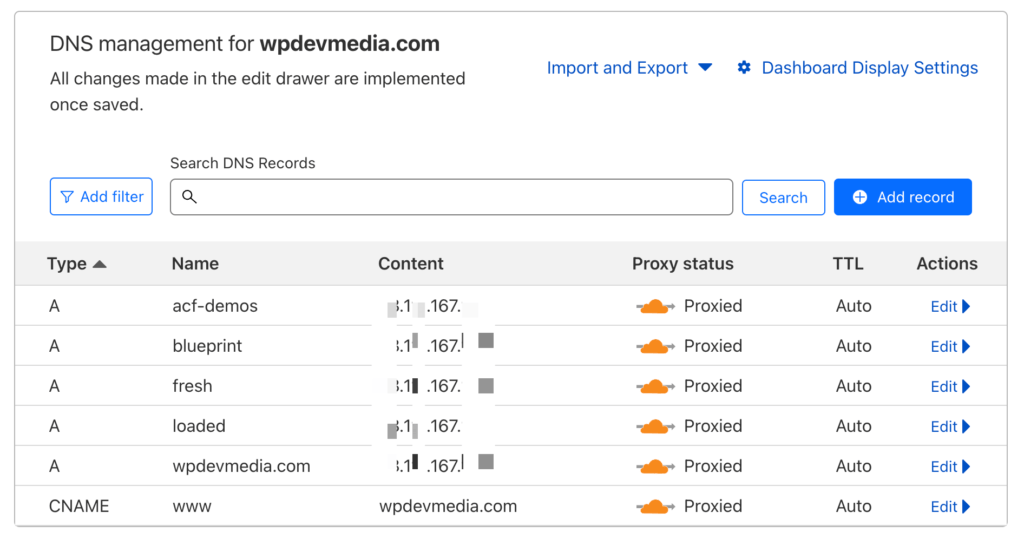1024x539 pixels.
Task: Select the fresh name cell
Action: (x=192, y=386)
